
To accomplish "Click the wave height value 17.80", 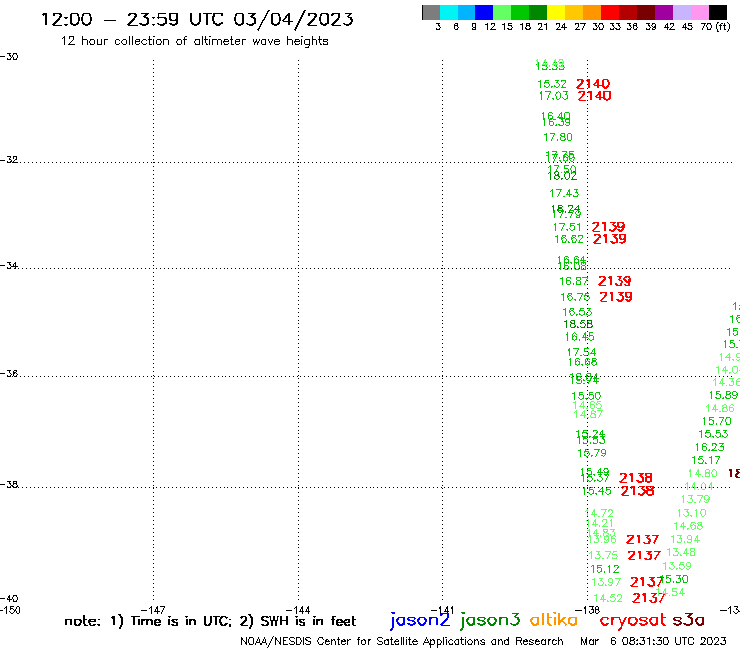I will tap(558, 137).
